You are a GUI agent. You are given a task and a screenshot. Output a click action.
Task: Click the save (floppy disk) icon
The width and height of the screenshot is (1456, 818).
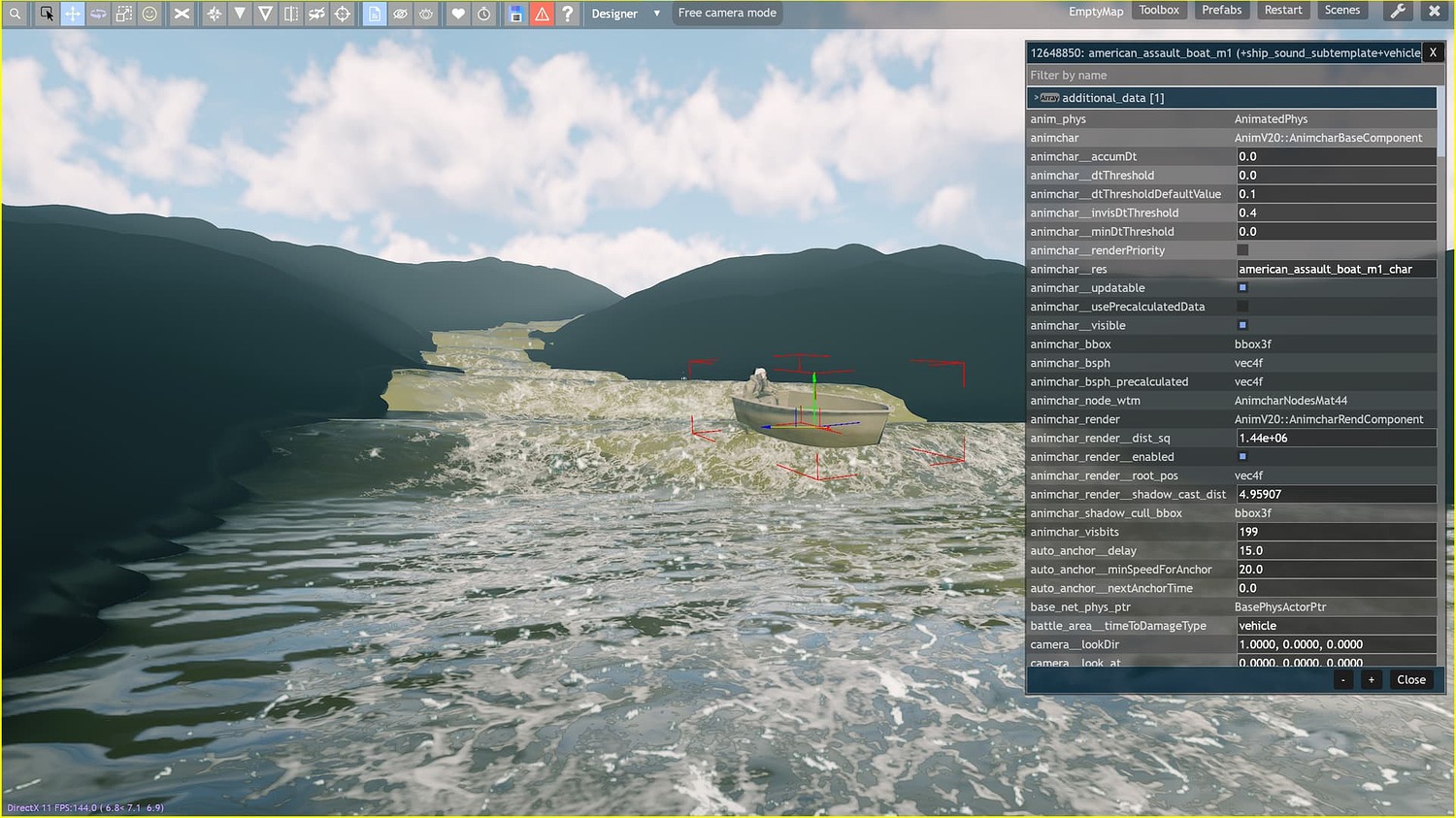click(x=515, y=14)
